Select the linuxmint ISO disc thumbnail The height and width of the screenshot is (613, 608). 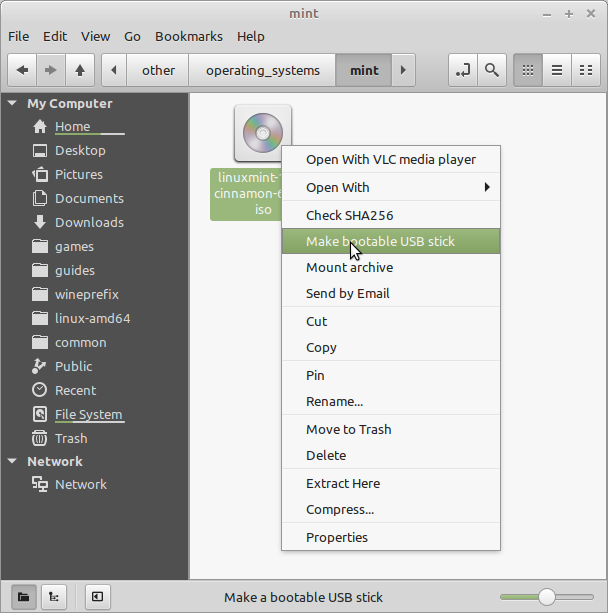(263, 133)
